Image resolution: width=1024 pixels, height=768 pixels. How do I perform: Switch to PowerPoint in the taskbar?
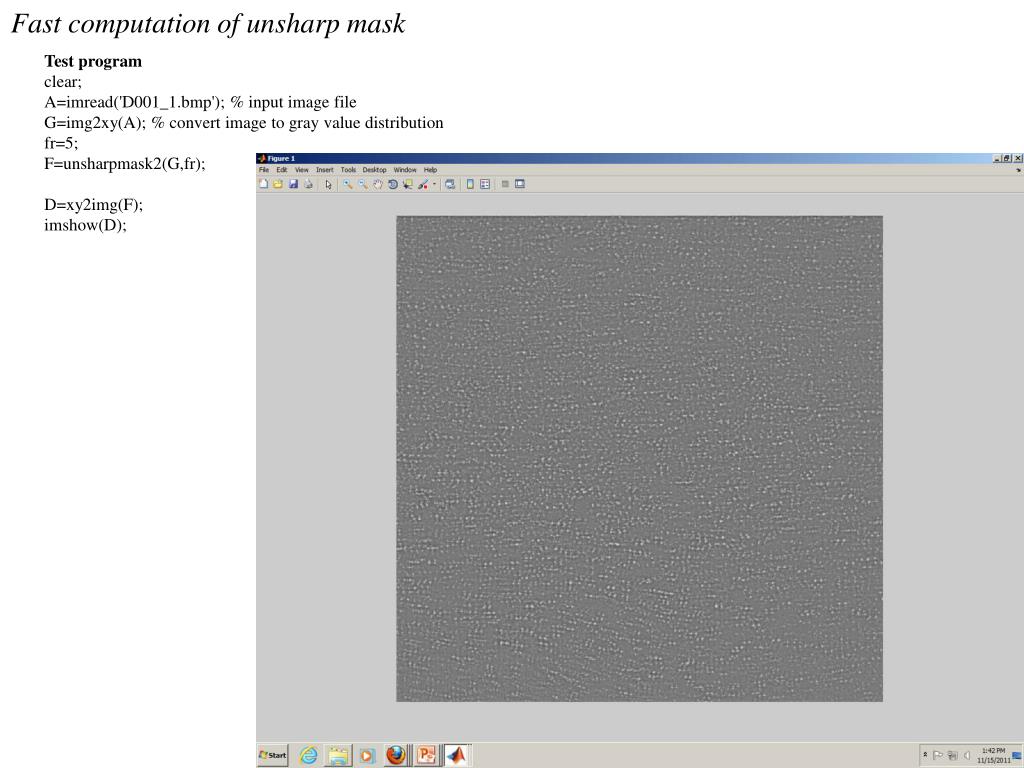pos(426,756)
